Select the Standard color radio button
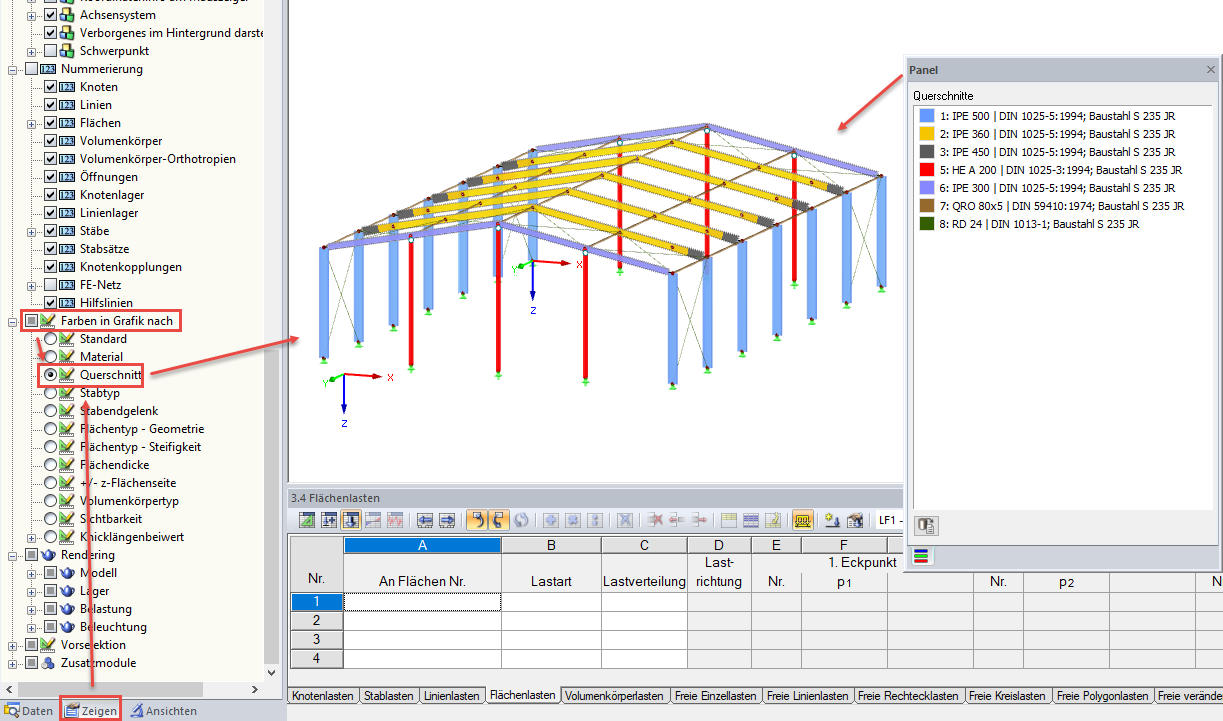This screenshot has height=721, width=1223. 50,339
